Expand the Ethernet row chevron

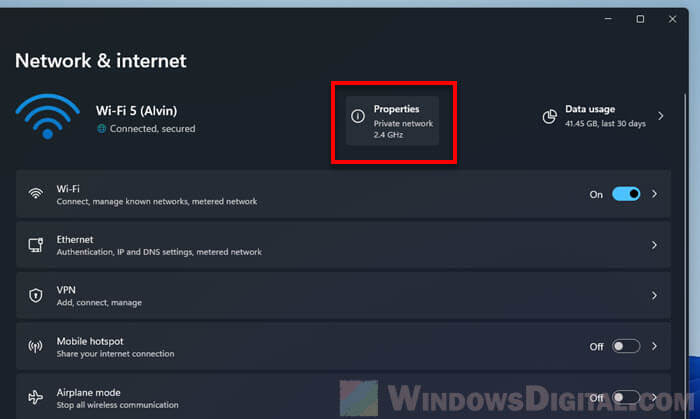[x=655, y=245]
